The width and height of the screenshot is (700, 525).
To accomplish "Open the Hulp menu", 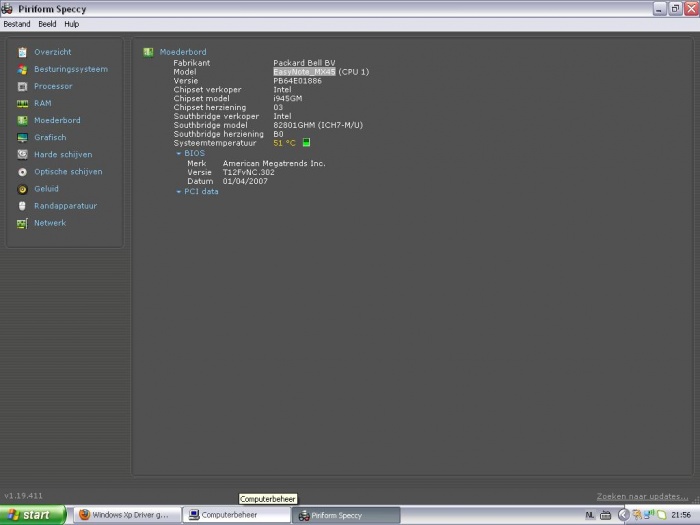I will tap(71, 24).
